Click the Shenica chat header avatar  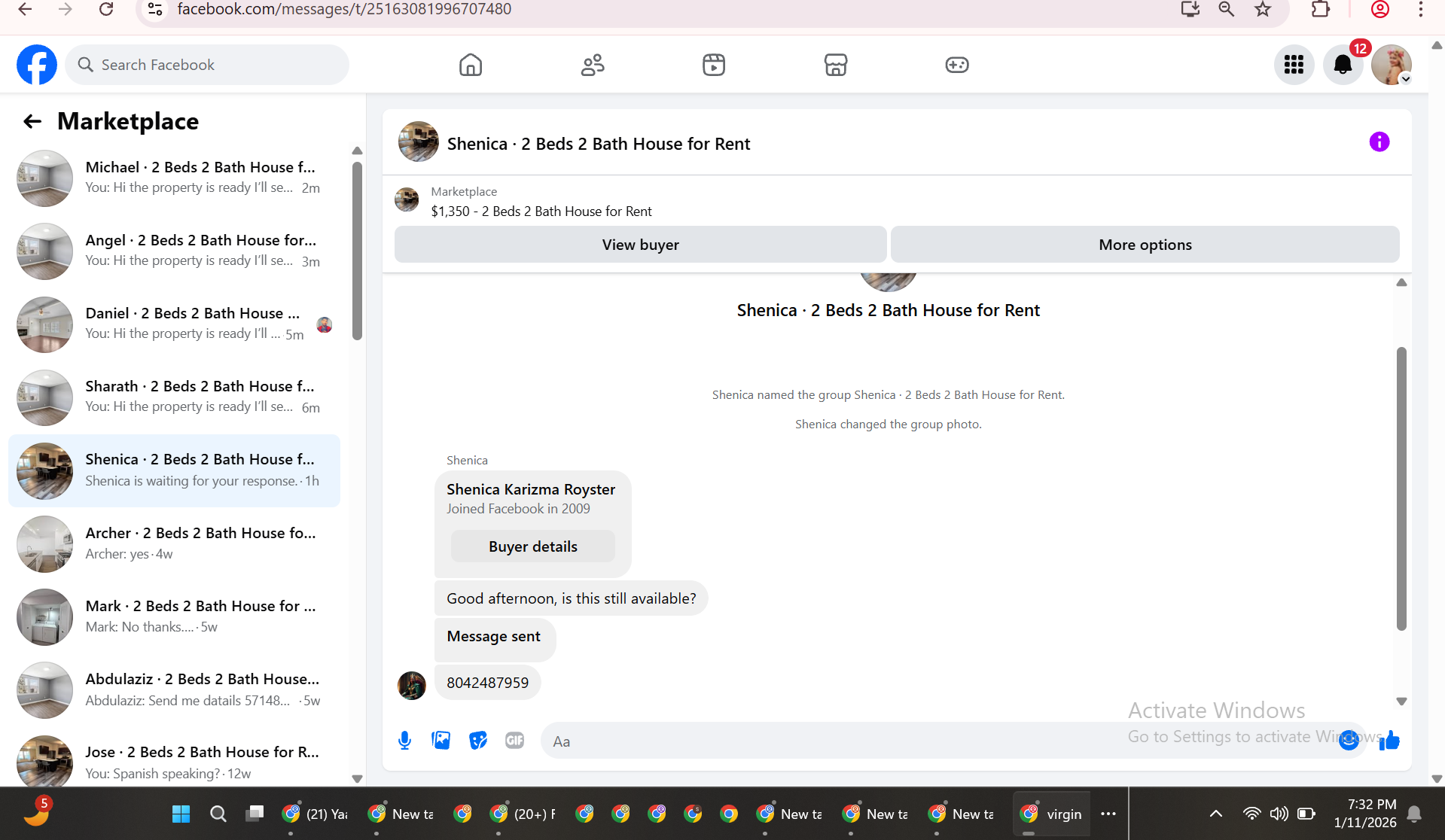pos(419,142)
